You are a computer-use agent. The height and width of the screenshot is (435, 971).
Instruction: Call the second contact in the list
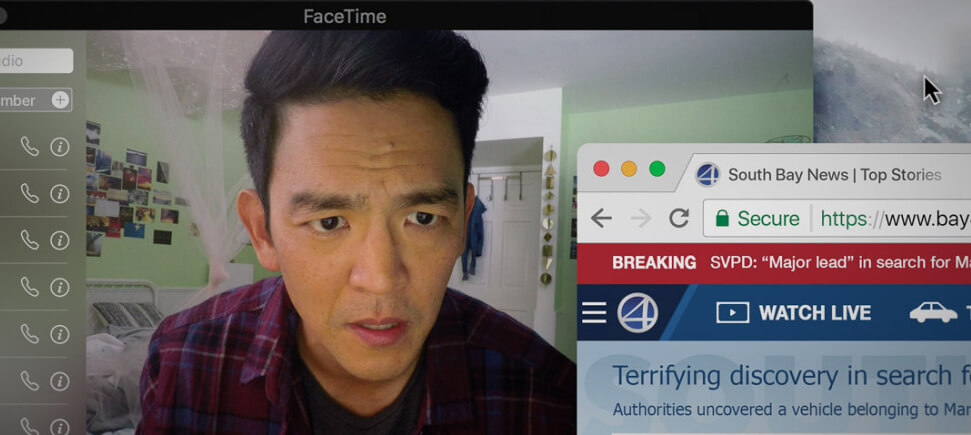(x=30, y=193)
